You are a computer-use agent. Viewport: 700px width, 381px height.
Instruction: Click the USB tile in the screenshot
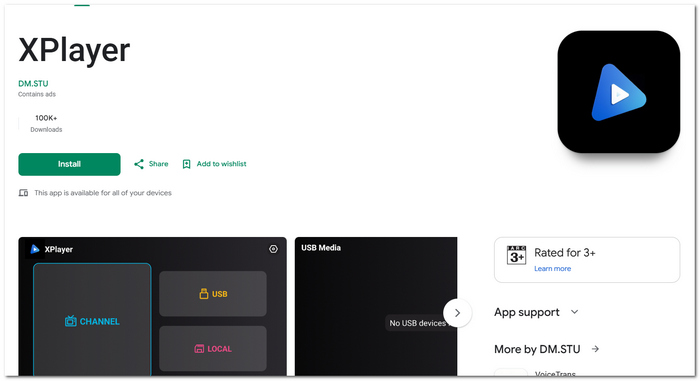coord(213,293)
